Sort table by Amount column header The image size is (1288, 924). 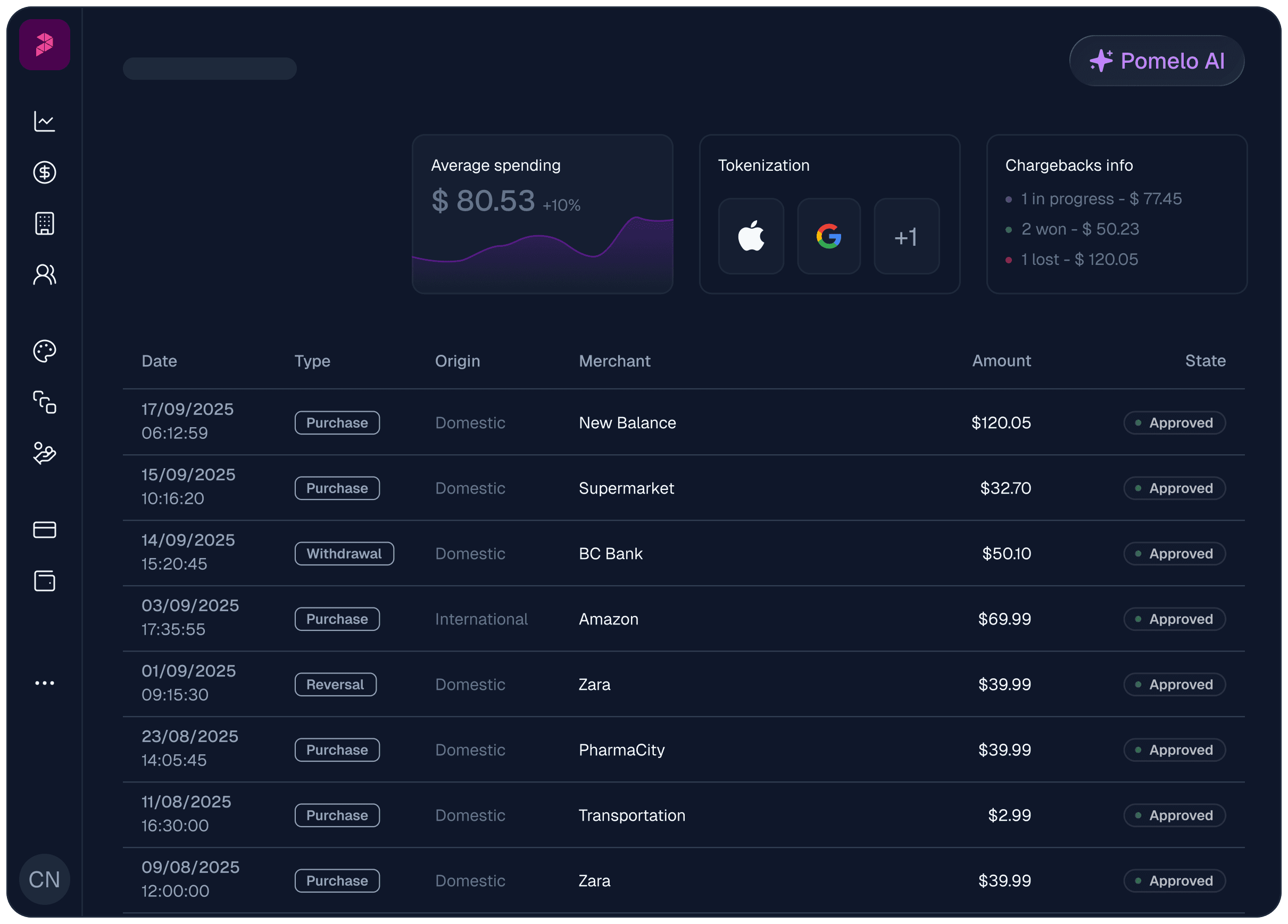pos(1001,361)
